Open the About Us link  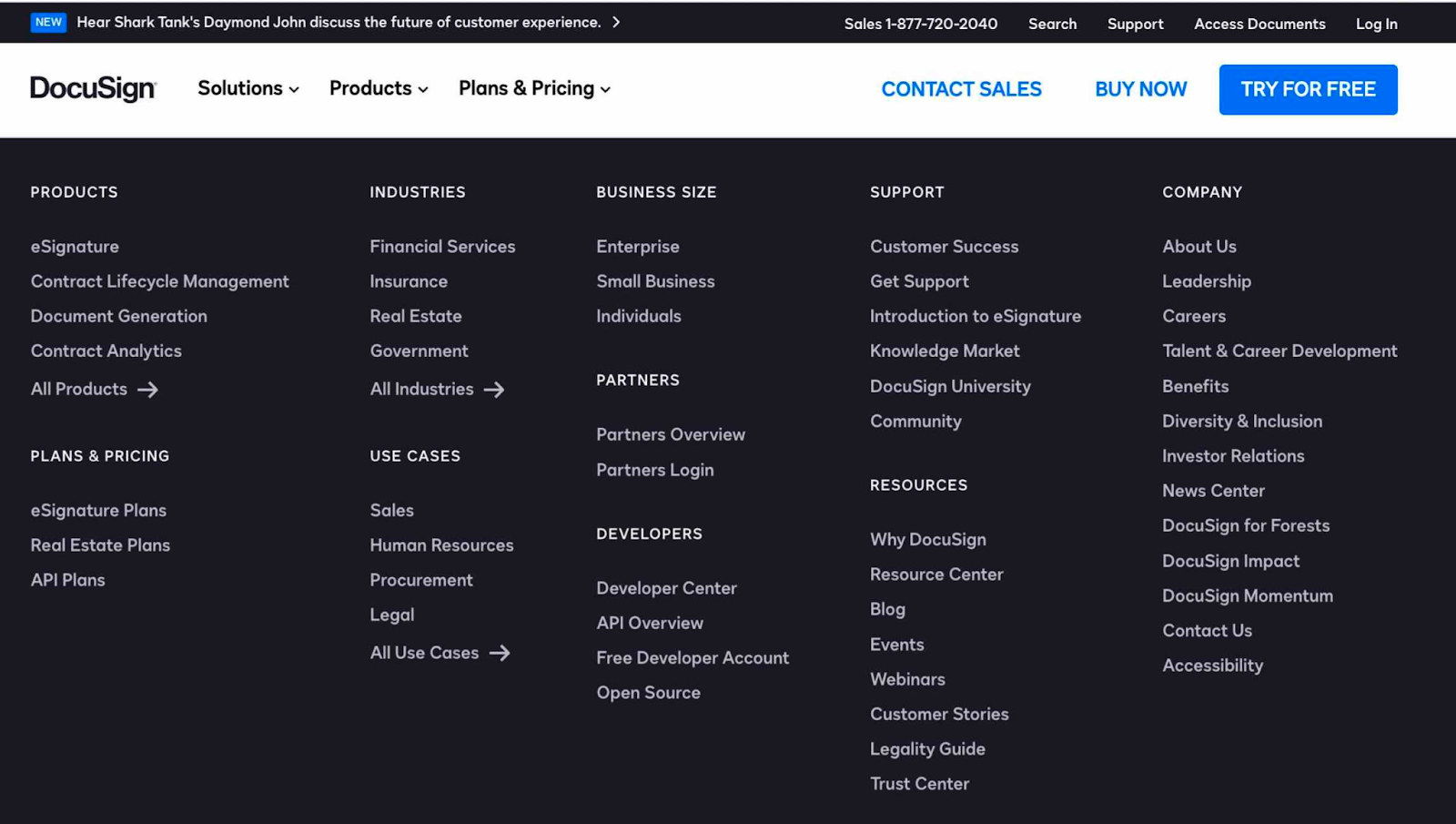[x=1198, y=247]
